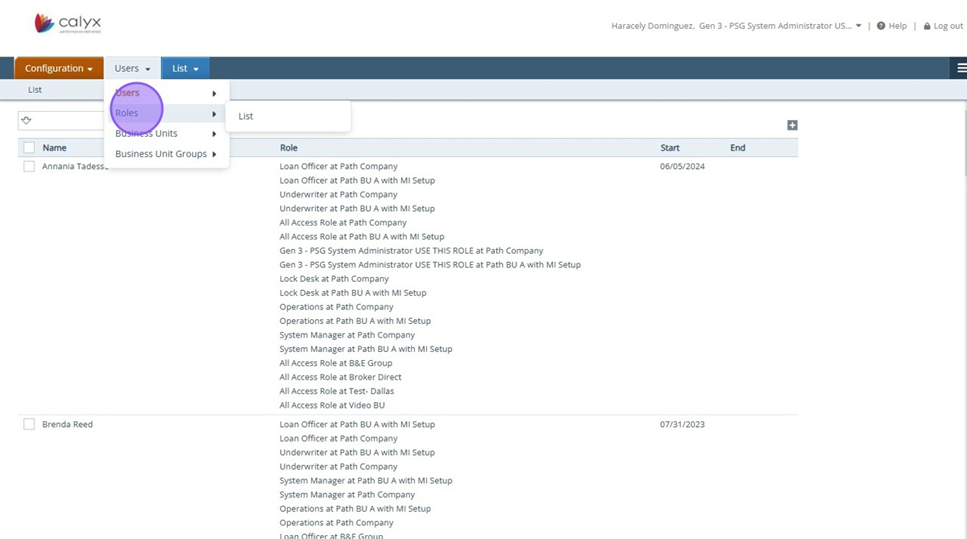Toggle the select-all checkbox in header
The height and width of the screenshot is (539, 967).
[29, 148]
